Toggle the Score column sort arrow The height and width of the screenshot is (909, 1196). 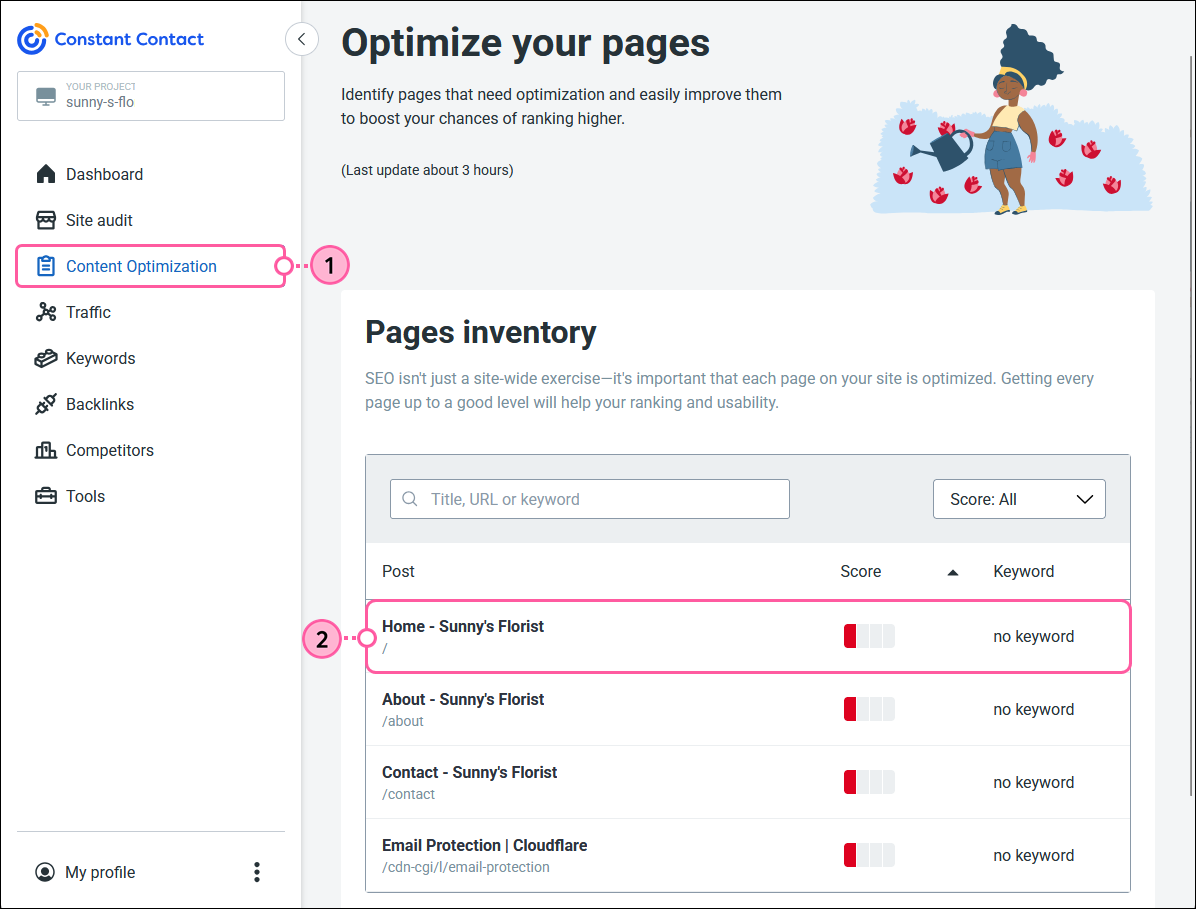953,572
